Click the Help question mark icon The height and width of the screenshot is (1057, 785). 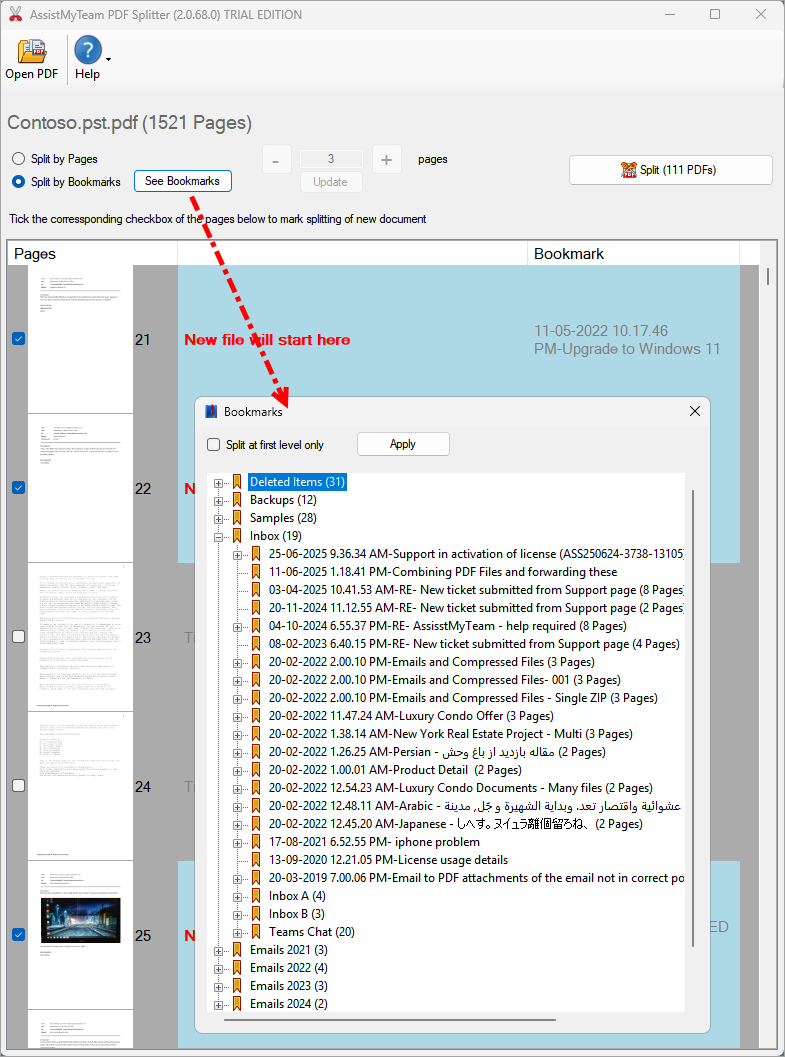tap(87, 50)
